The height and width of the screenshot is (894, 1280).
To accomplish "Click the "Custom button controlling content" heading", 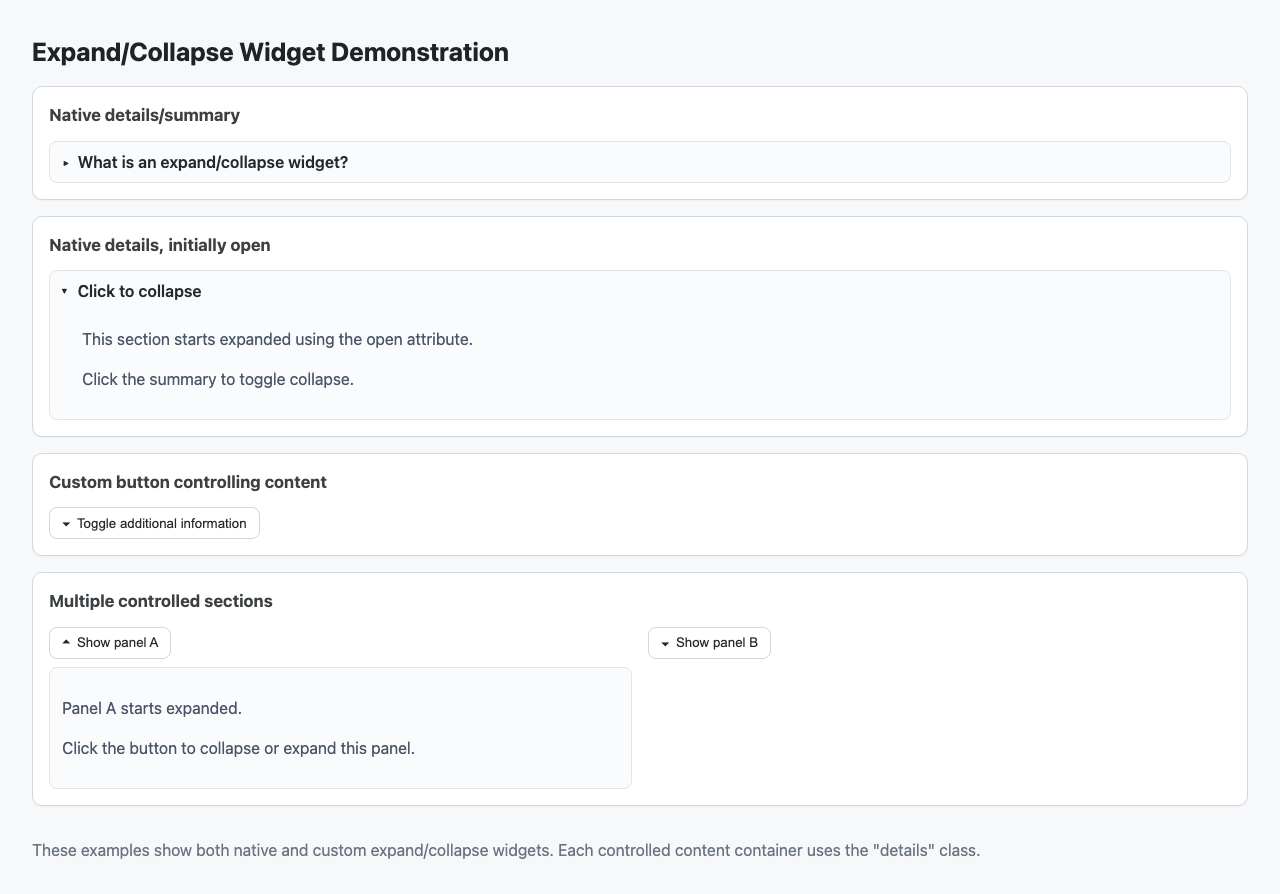I will tap(187, 482).
